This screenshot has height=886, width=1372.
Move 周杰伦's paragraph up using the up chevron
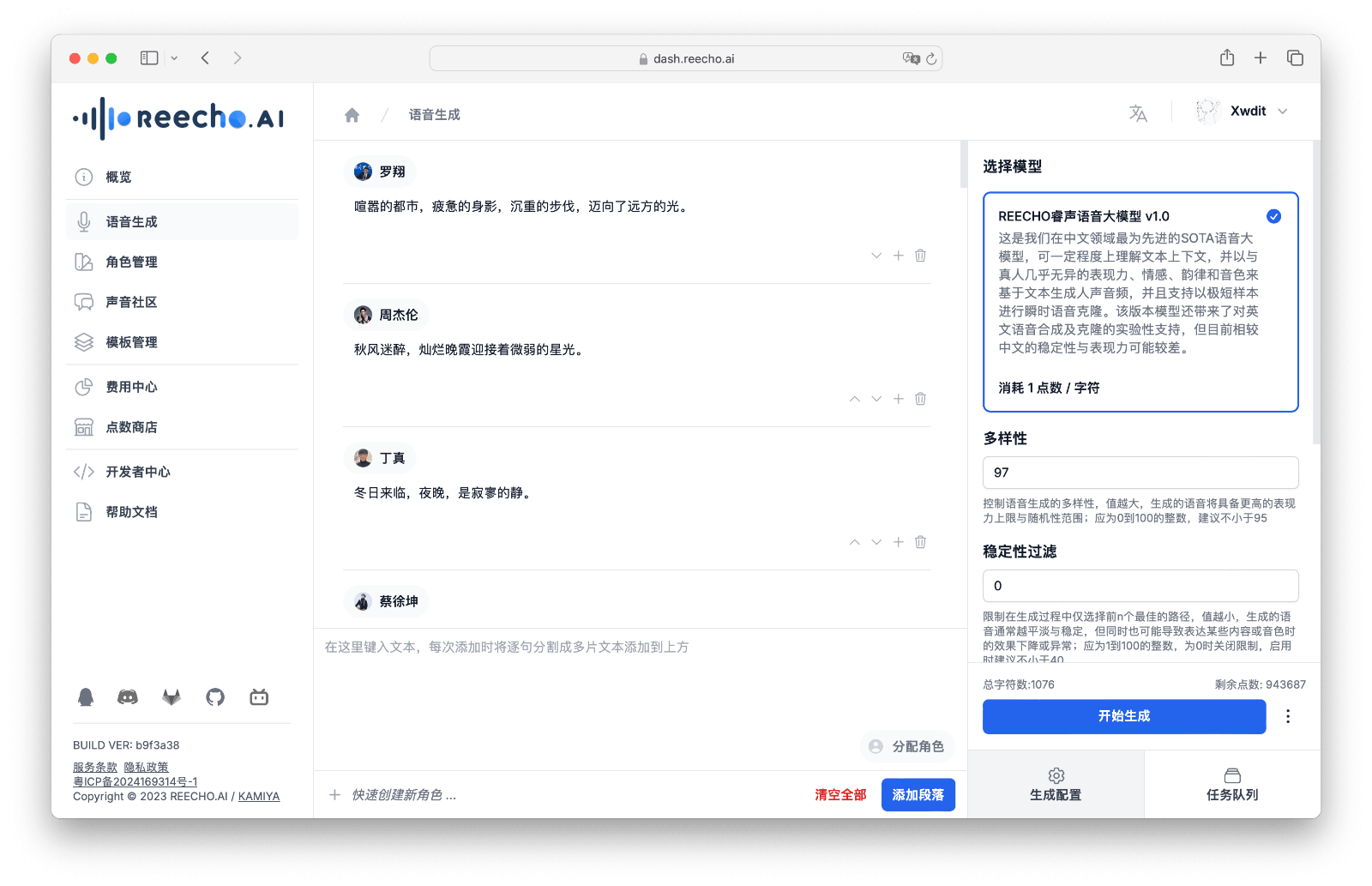[854, 398]
